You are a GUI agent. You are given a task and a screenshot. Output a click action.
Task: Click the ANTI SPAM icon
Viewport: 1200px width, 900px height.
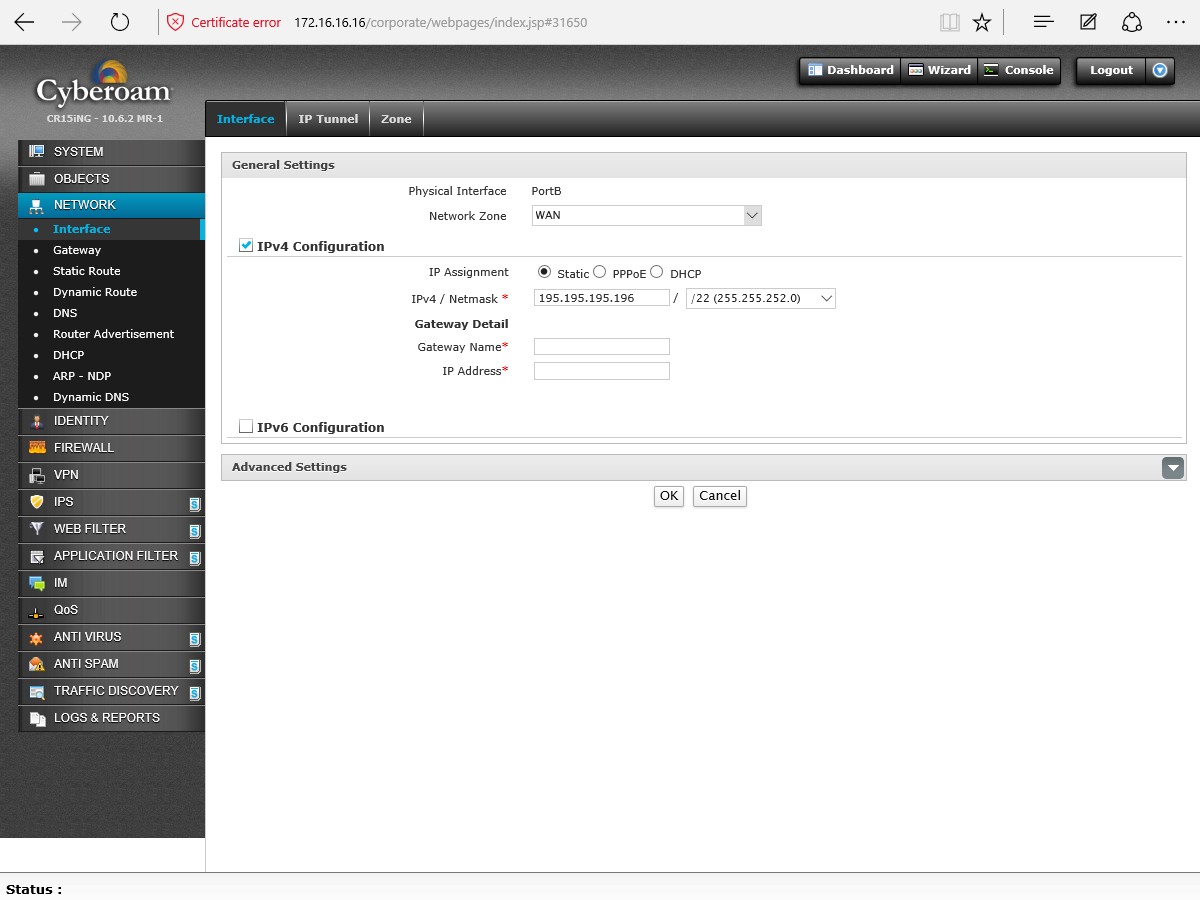tap(37, 664)
